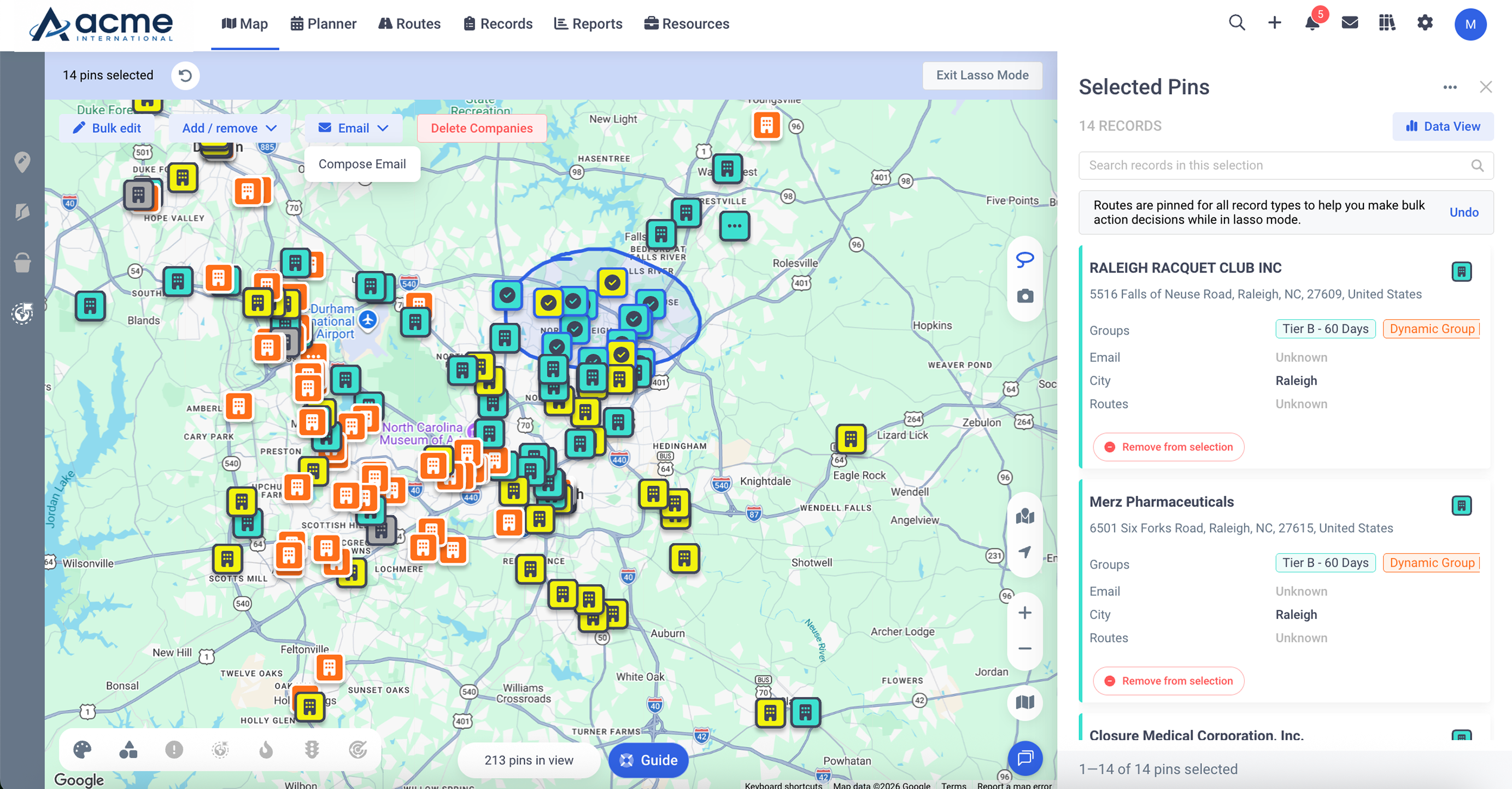This screenshot has height=789, width=1512.
Task: Click the Bulk edit button
Action: [x=107, y=128]
